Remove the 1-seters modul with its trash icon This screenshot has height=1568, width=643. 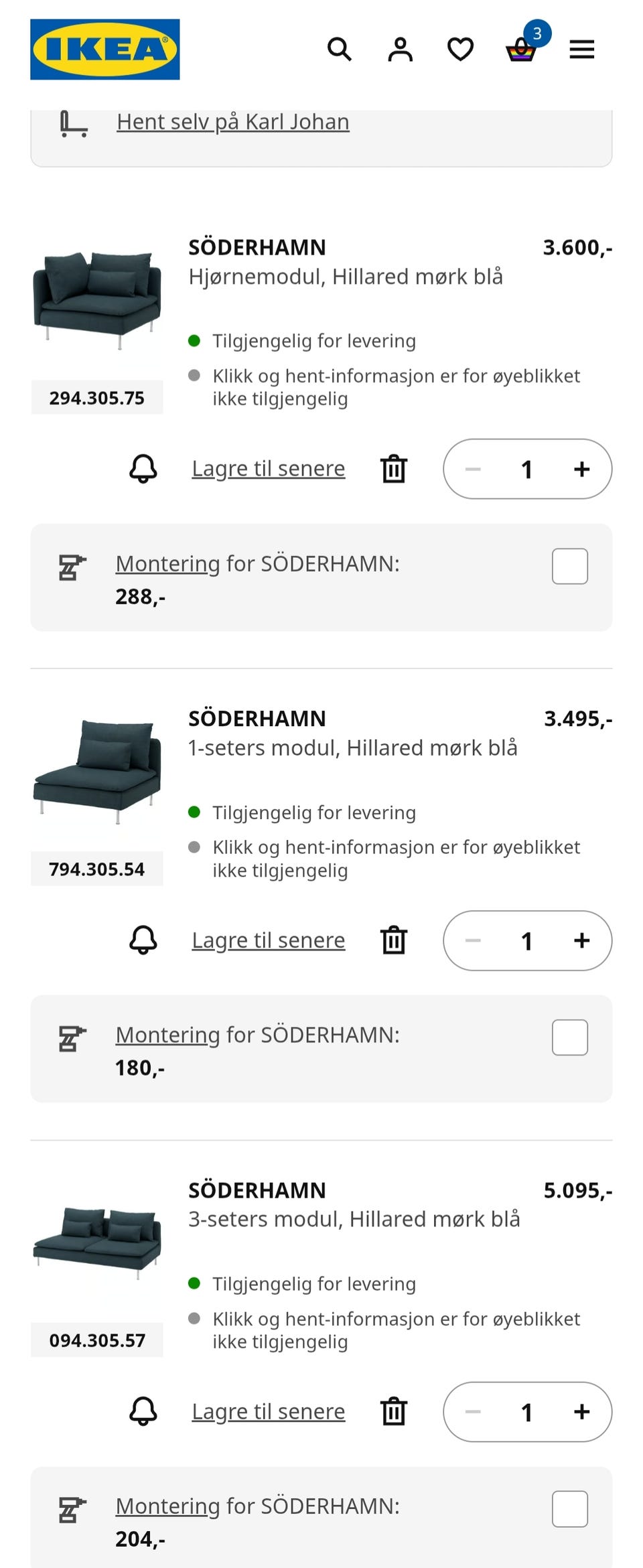tap(394, 940)
